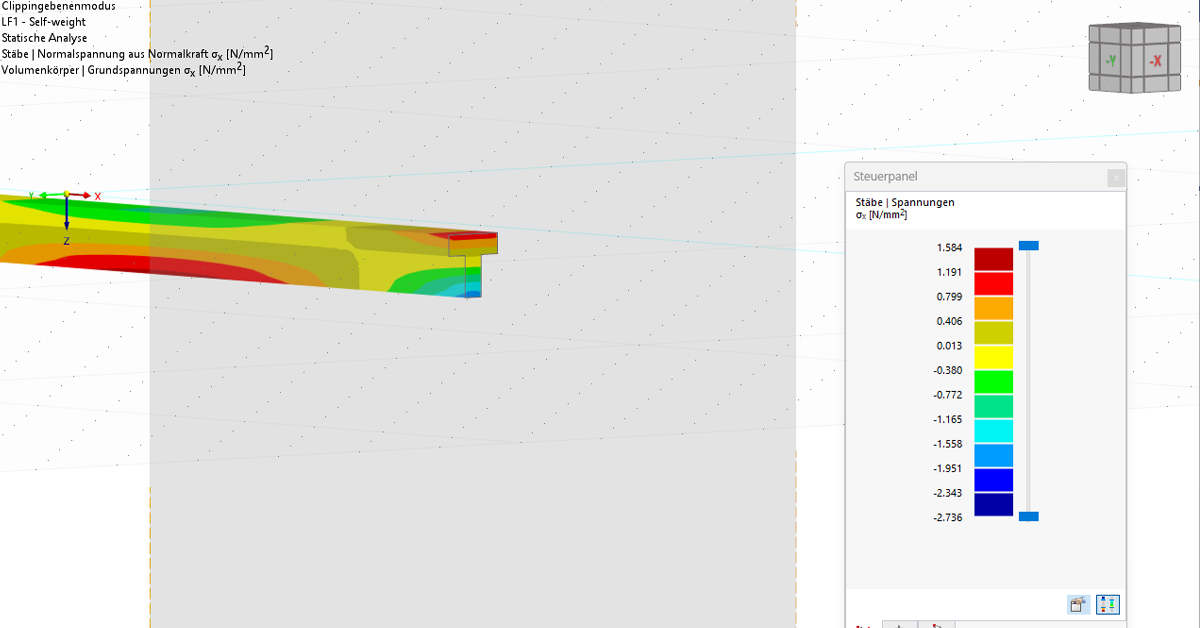Toggle the color spectrum scale button
Image resolution: width=1200 pixels, height=628 pixels.
pos(1107,604)
